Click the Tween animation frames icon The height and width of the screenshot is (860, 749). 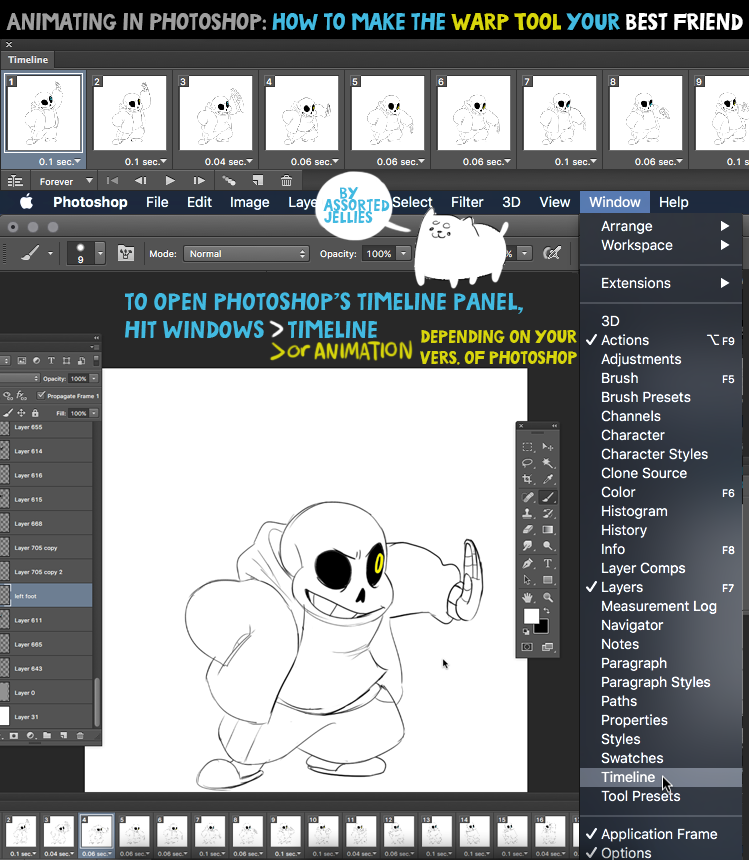click(x=229, y=180)
